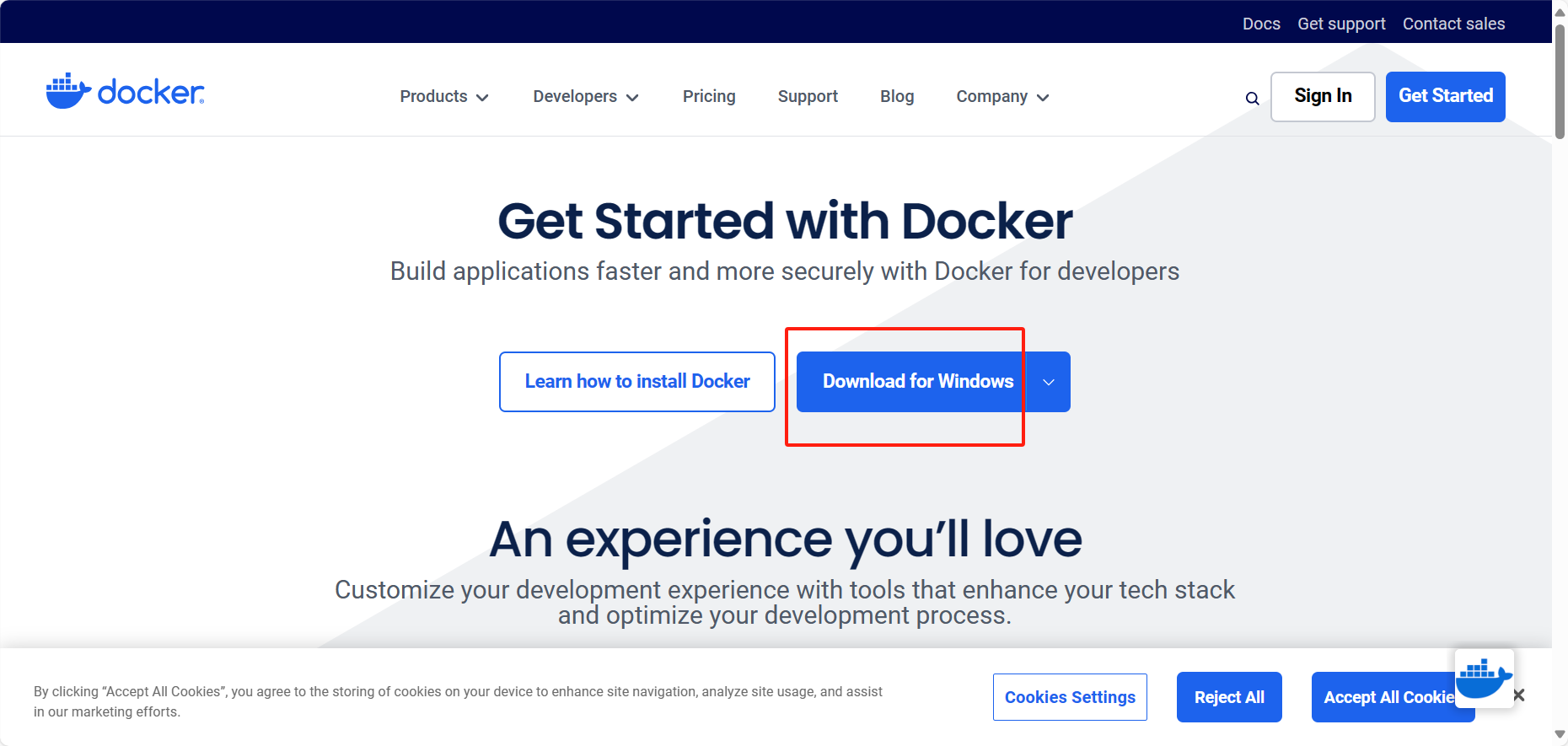Click the Sign In button
Viewport: 1568px width, 746px height.
pos(1323,97)
